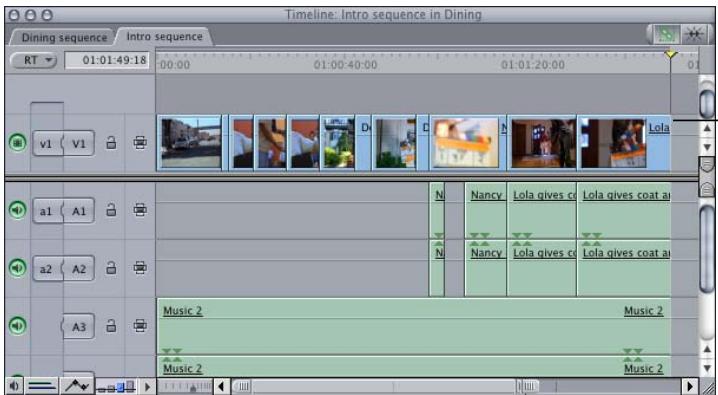The width and height of the screenshot is (718, 395).
Task: Select the last video clip labeled Lola
Action: [625, 143]
